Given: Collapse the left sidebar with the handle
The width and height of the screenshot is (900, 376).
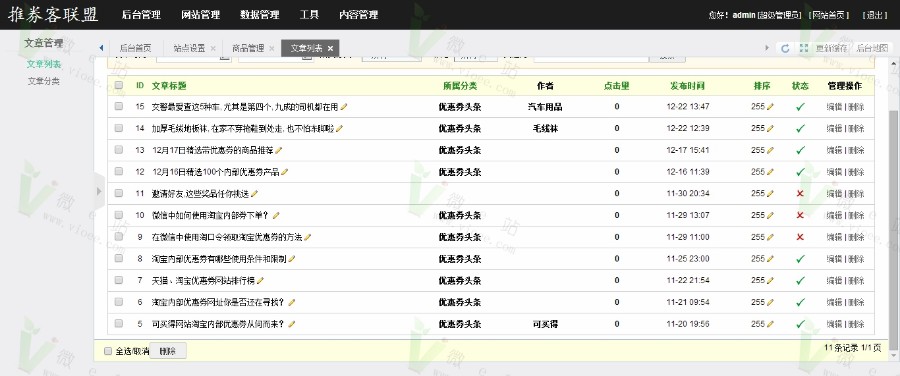Looking at the screenshot, I should [x=99, y=191].
